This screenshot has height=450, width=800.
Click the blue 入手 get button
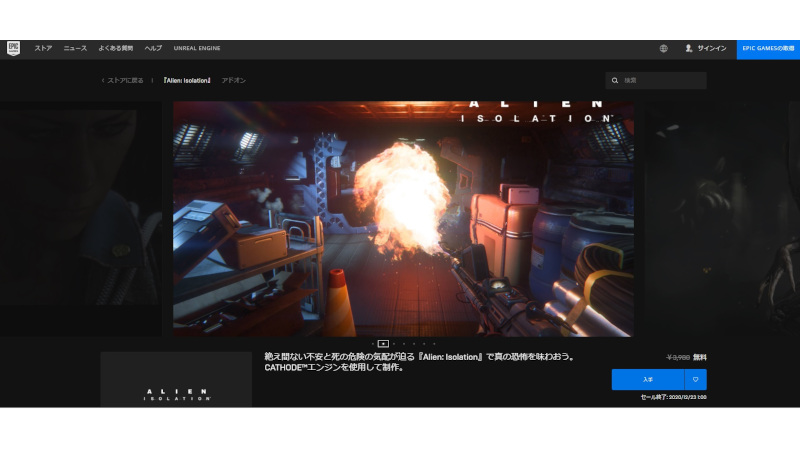(x=648, y=380)
